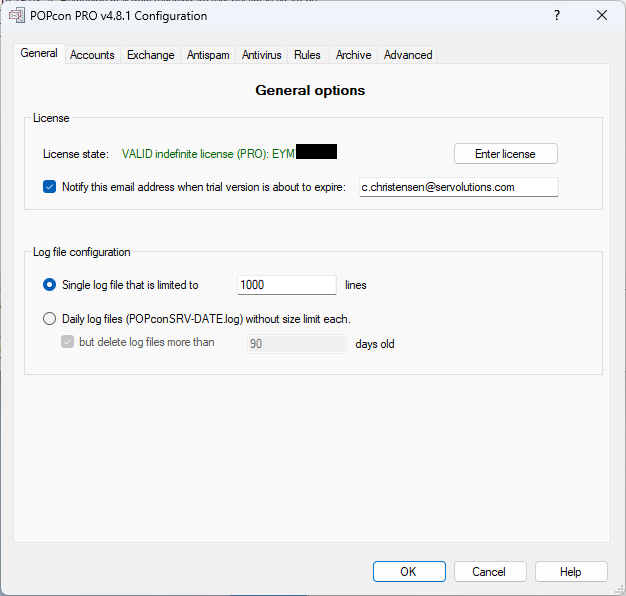
Task: Click the POPcon app icon in title bar
Action: click(16, 16)
